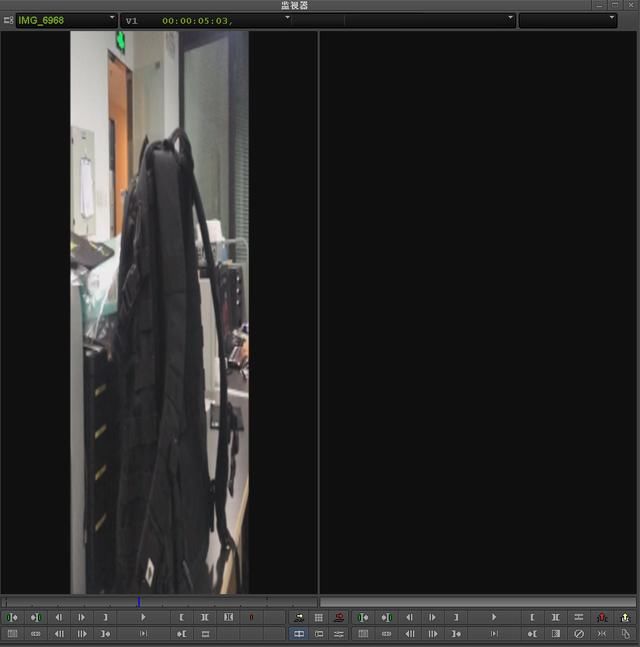Click the source video preview image
Viewport: 640px width, 647px height.
point(159,312)
